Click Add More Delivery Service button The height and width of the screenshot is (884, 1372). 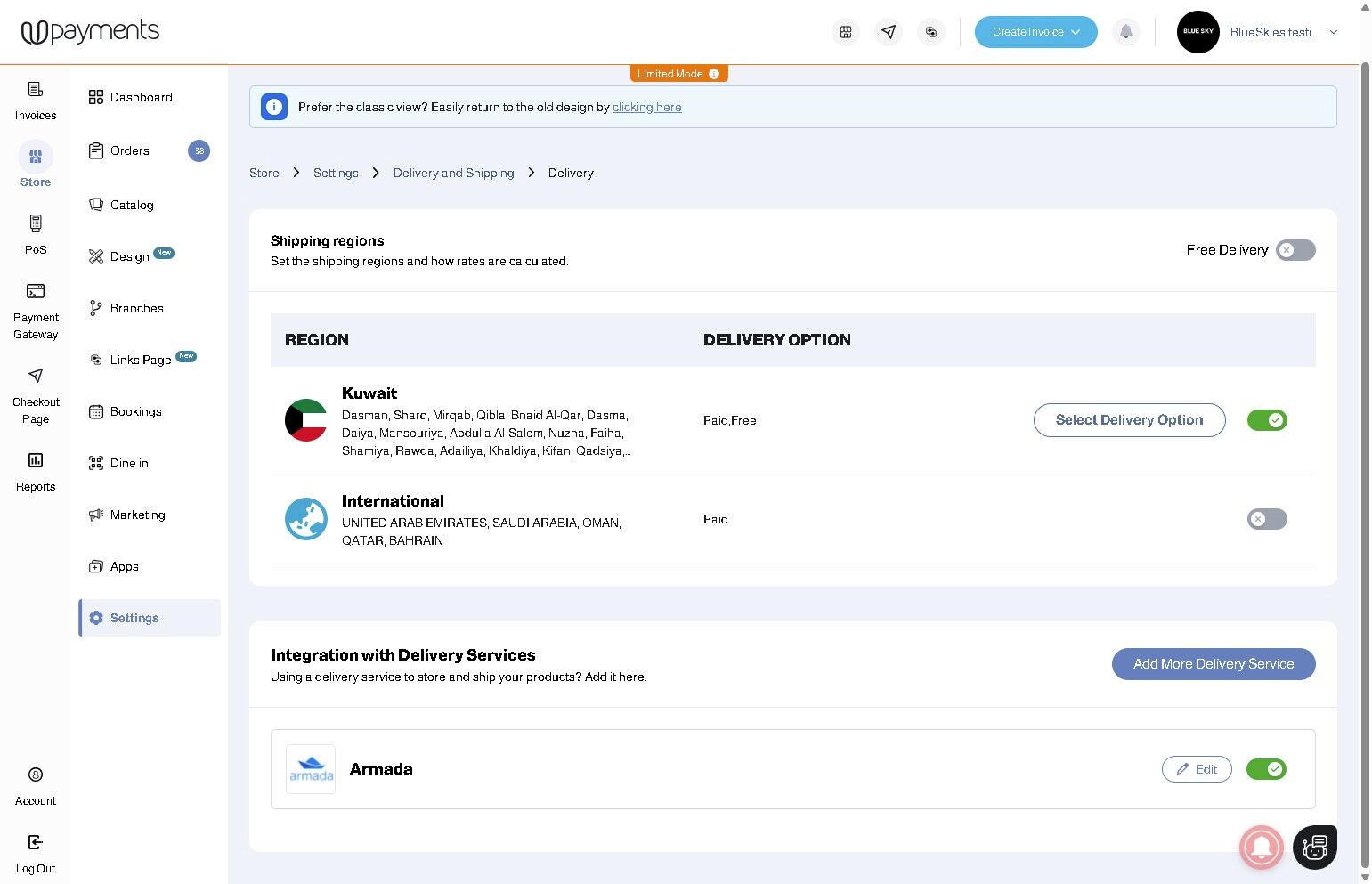pyautogui.click(x=1213, y=664)
